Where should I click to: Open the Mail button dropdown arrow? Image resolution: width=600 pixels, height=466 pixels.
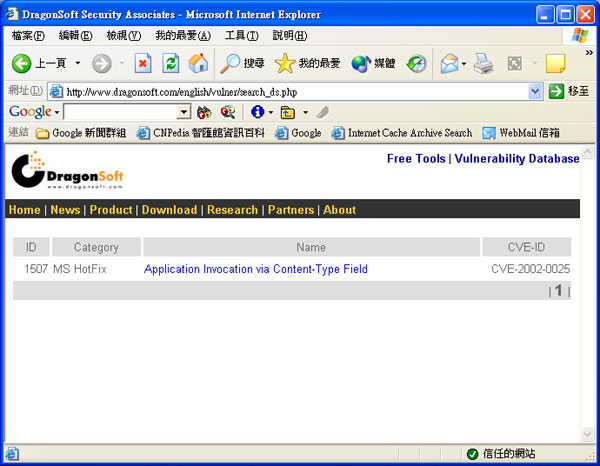coord(463,63)
